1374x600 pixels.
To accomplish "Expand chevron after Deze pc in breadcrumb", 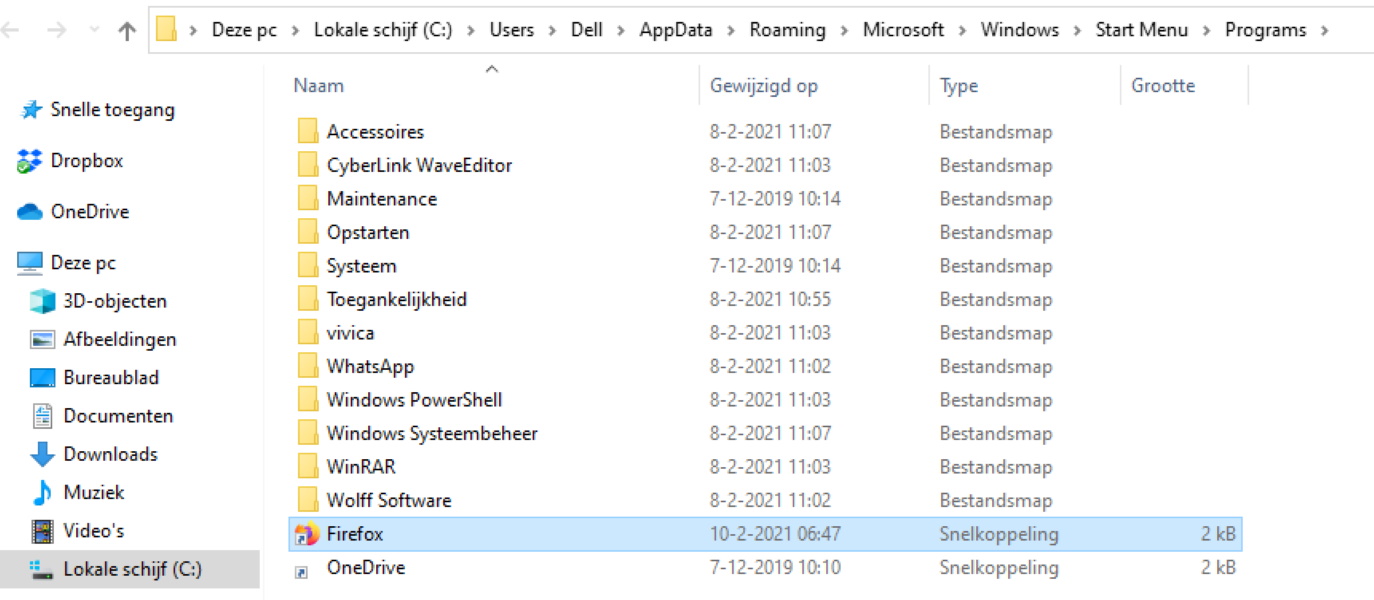I will pyautogui.click(x=295, y=31).
